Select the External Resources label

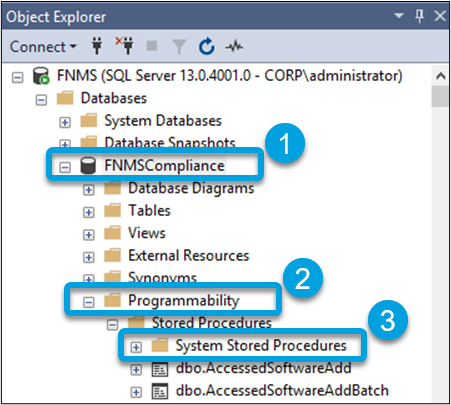coord(189,255)
